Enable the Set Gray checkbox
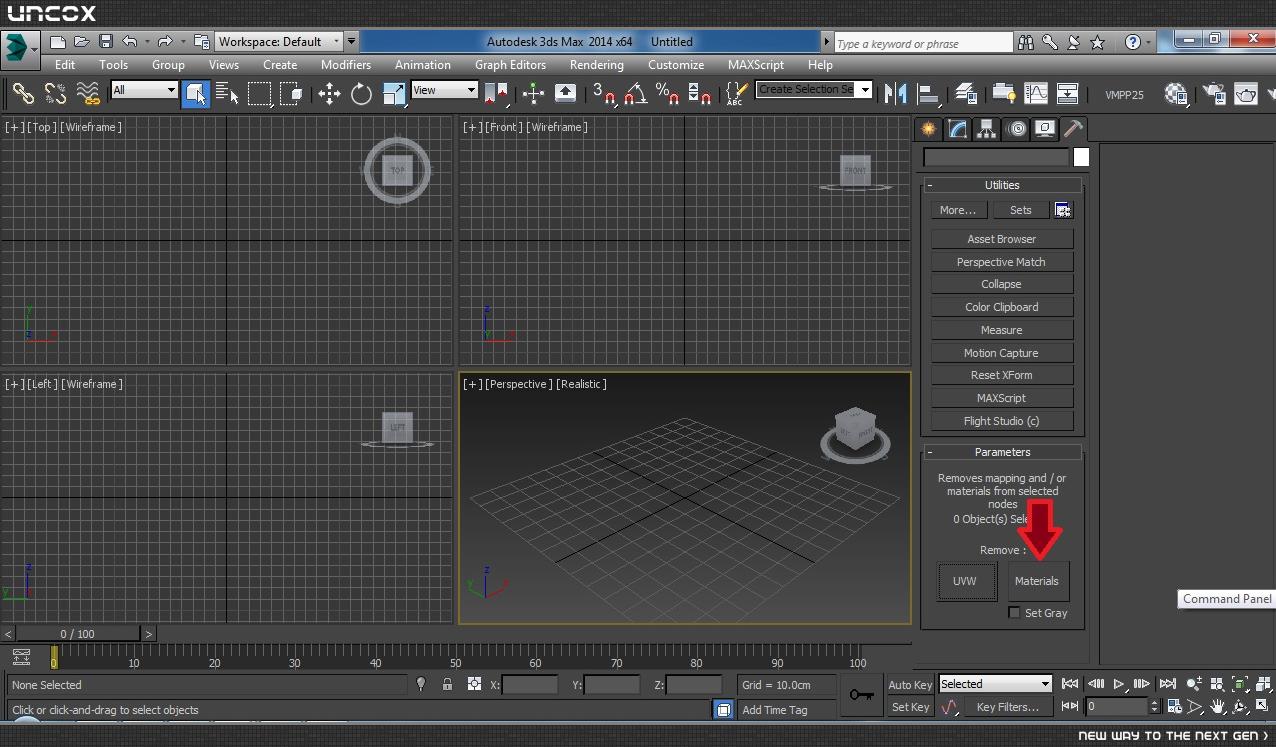This screenshot has height=747, width=1276. click(1014, 613)
